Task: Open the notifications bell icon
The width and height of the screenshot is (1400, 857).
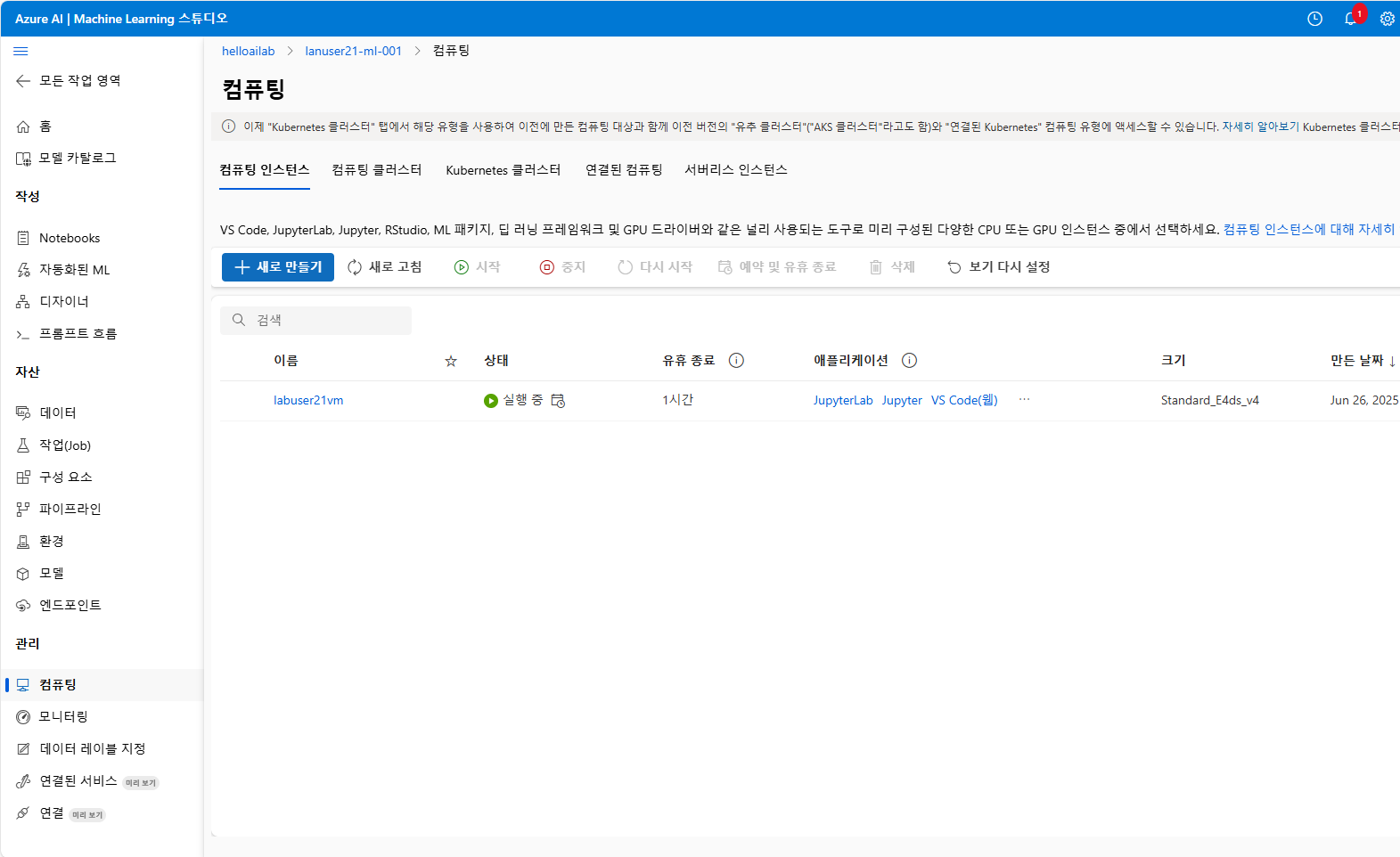Action: (x=1351, y=19)
